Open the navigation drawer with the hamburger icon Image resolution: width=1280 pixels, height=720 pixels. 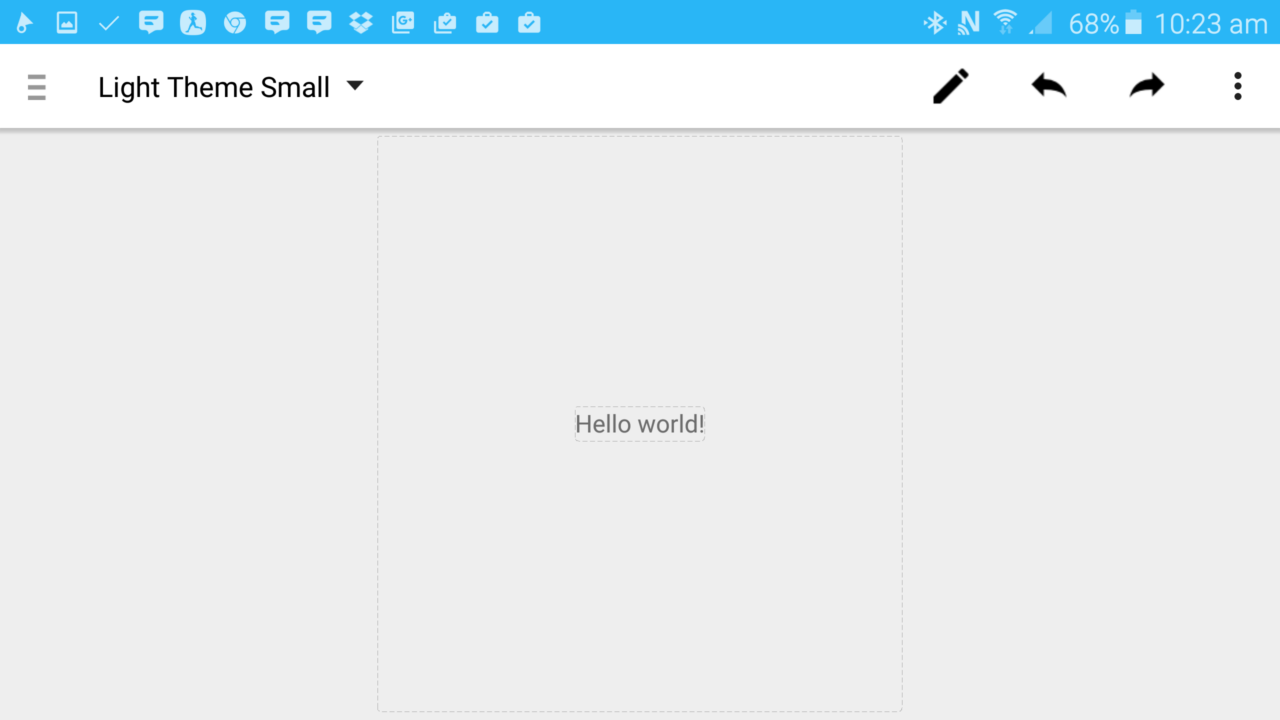(37, 86)
